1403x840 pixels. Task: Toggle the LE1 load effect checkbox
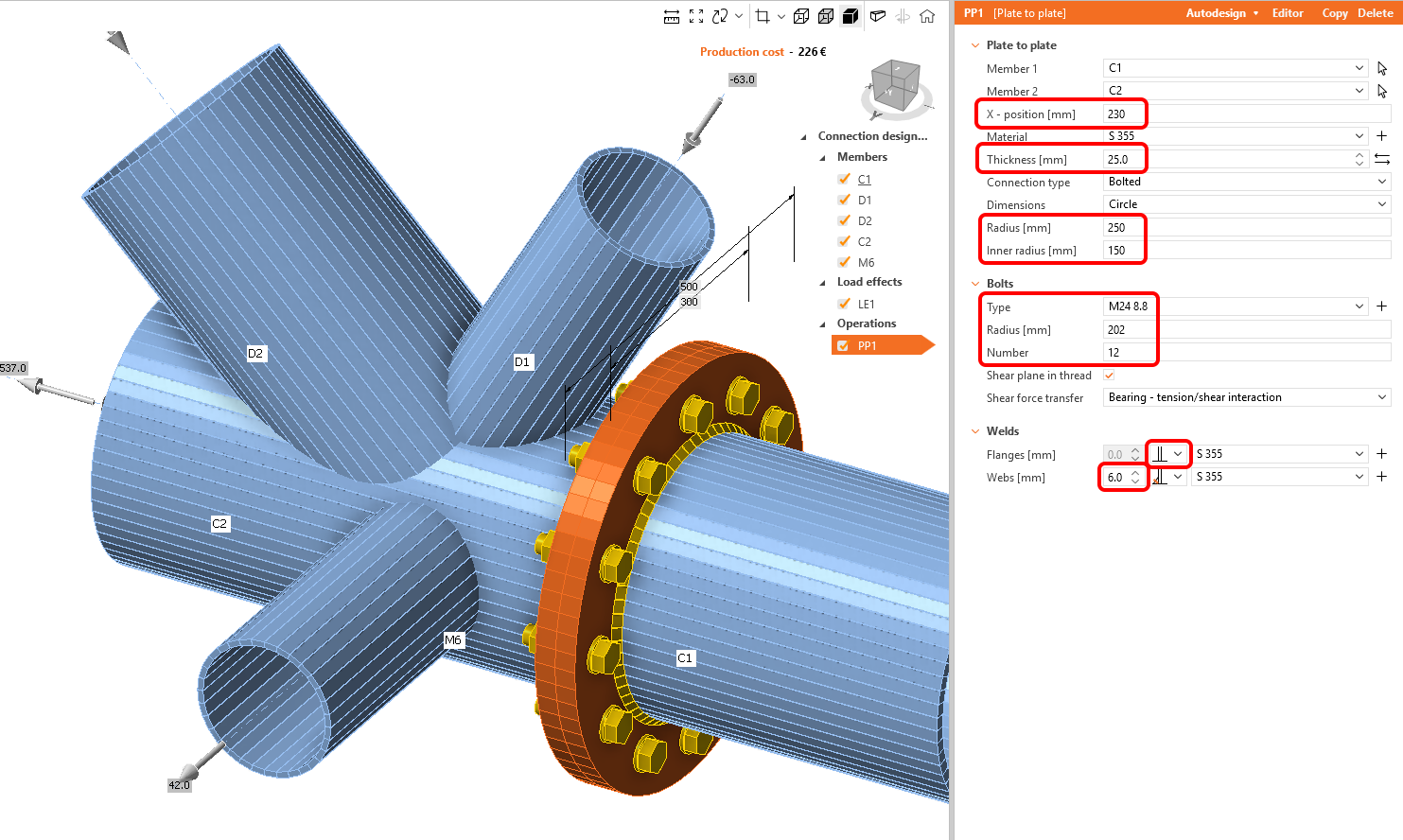[844, 304]
